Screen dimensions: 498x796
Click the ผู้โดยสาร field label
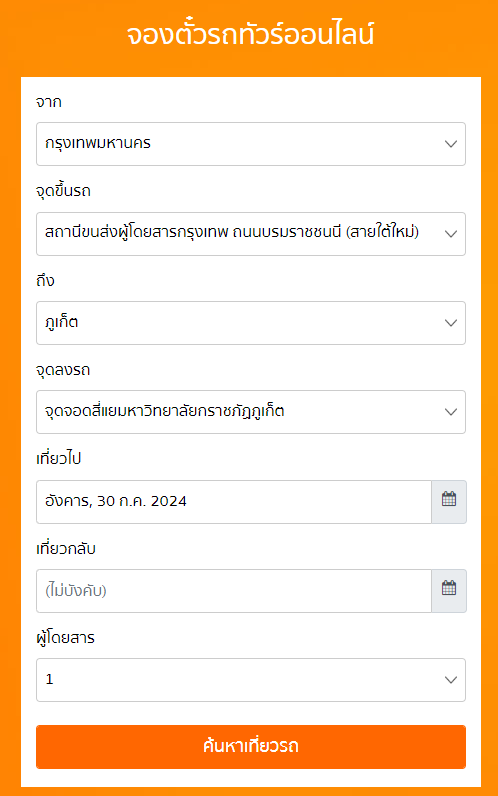pos(65,638)
